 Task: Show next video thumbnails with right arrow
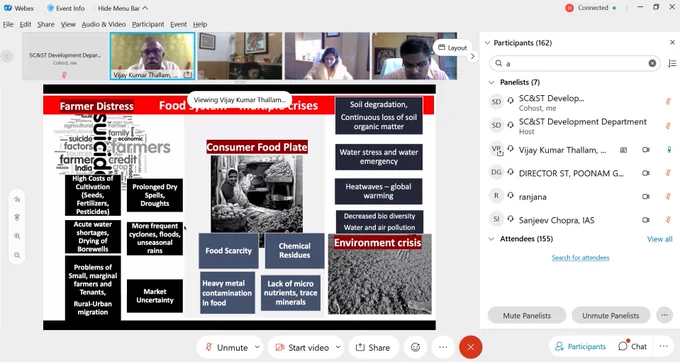coord(473,56)
